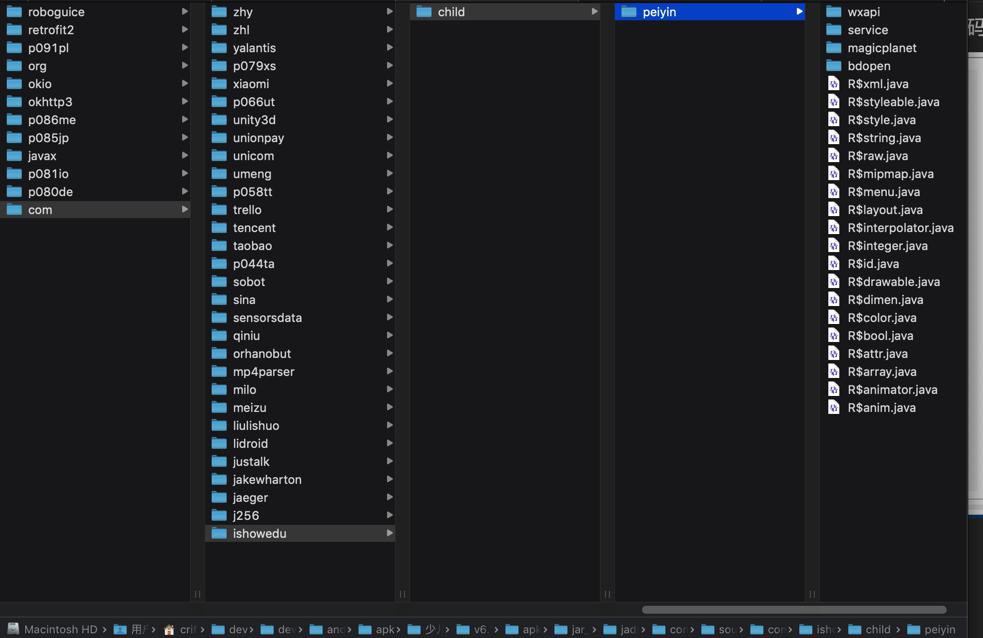The height and width of the screenshot is (638, 983).
Task: Click the first column resize handle
Action: point(197,594)
